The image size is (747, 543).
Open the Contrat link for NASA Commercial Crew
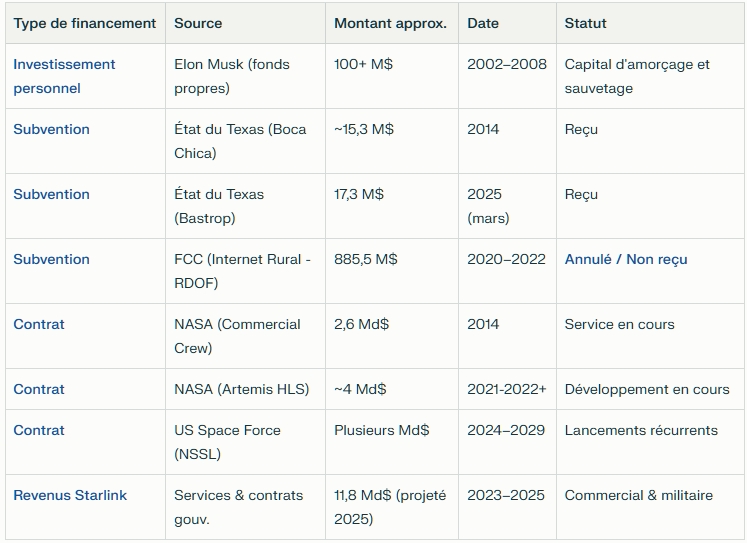[x=39, y=324]
